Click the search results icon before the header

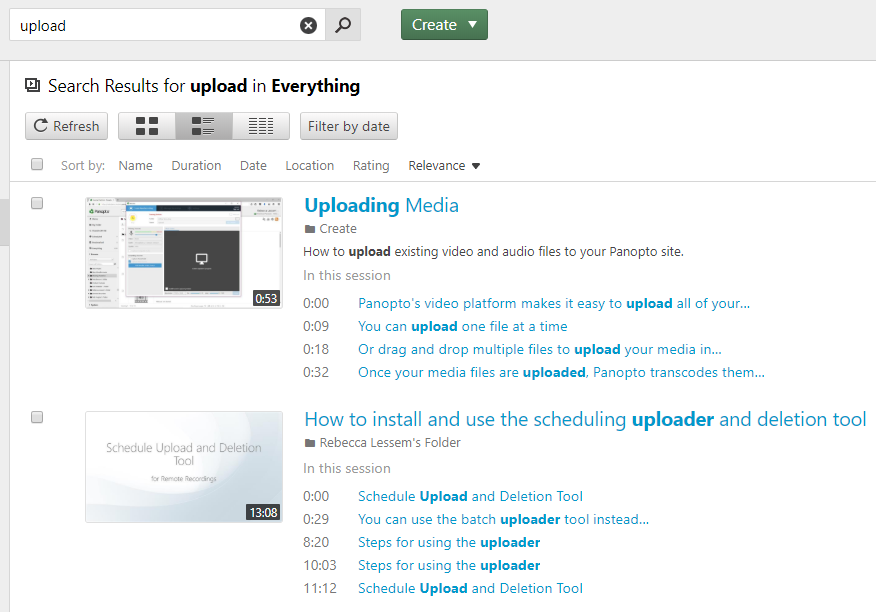tap(31, 85)
